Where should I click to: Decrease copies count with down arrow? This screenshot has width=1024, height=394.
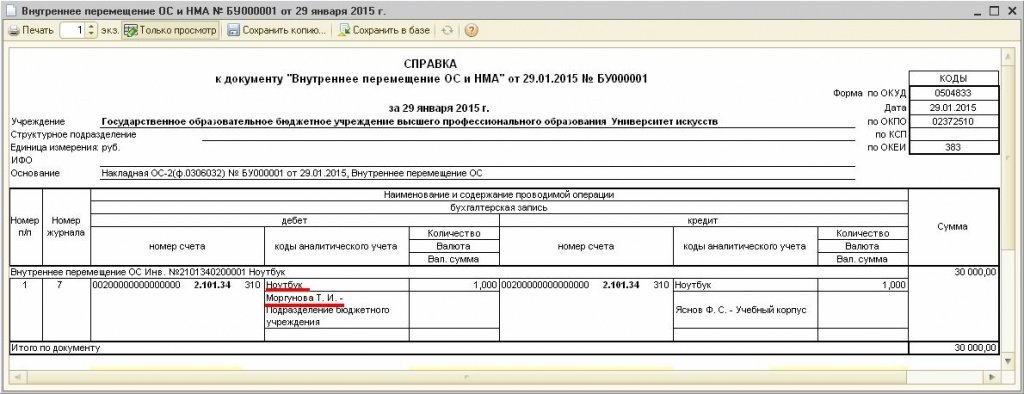coord(91,34)
